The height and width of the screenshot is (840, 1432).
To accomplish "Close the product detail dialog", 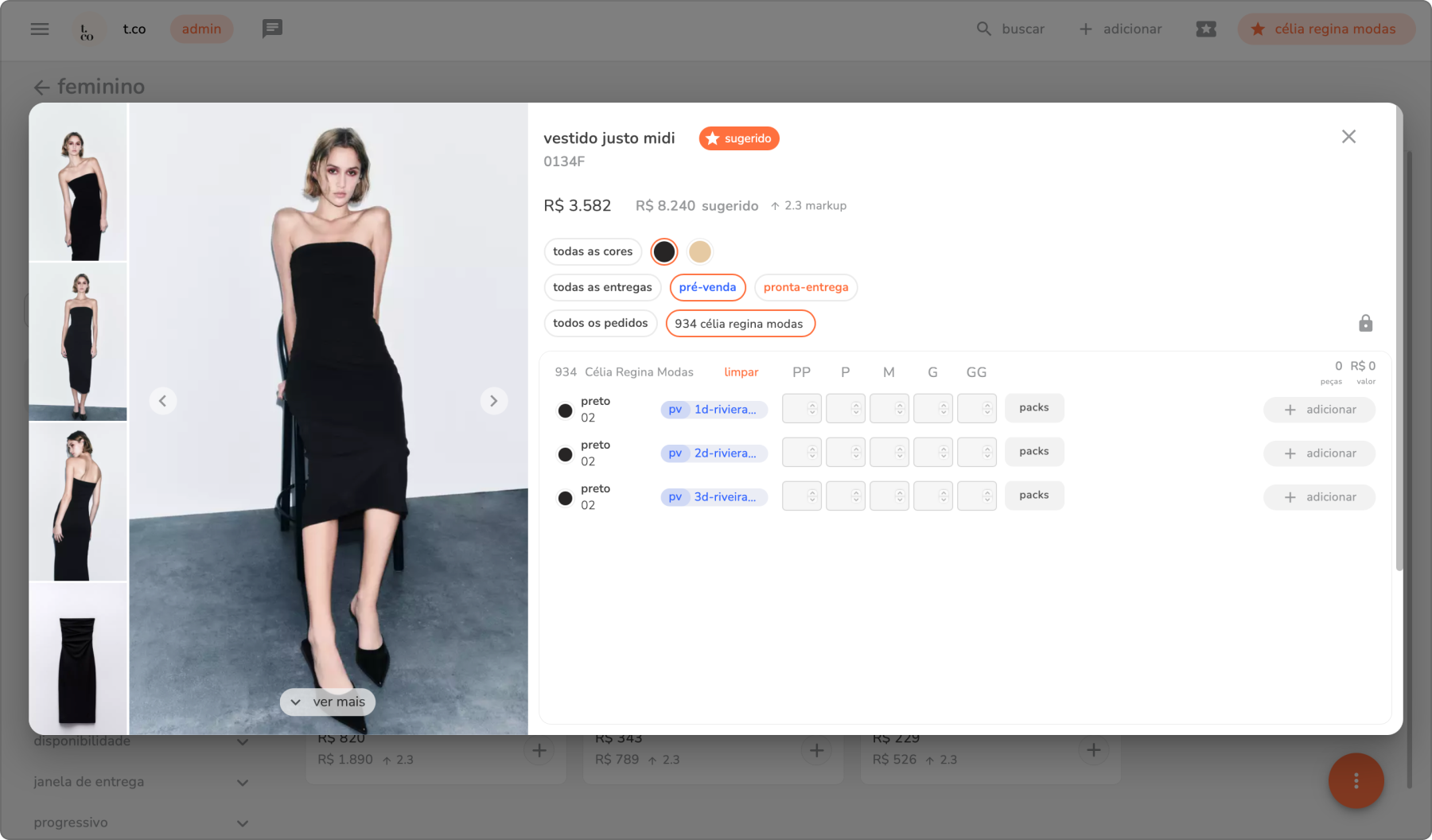I will click(x=1348, y=137).
